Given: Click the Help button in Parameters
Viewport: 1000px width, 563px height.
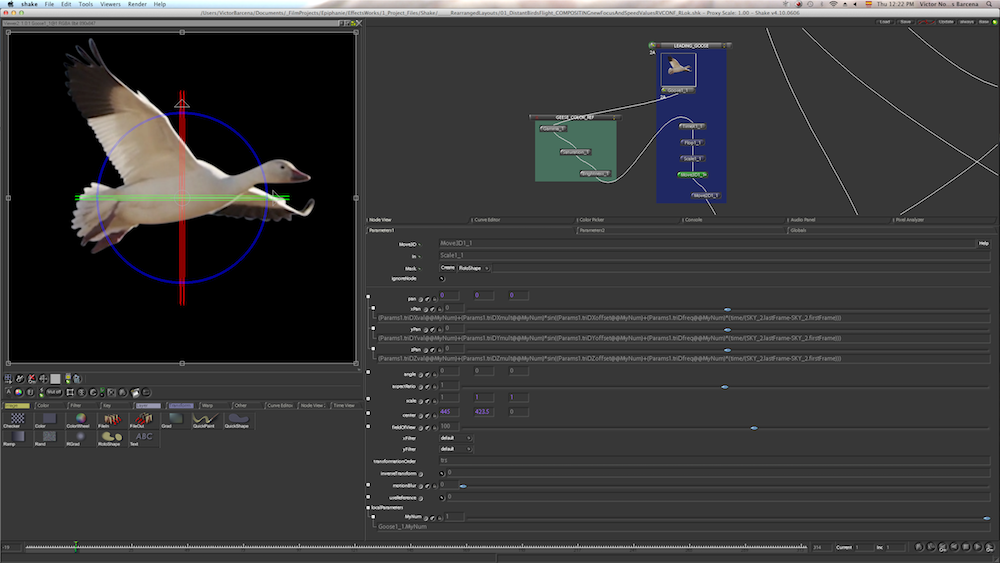Looking at the screenshot, I should (984, 243).
